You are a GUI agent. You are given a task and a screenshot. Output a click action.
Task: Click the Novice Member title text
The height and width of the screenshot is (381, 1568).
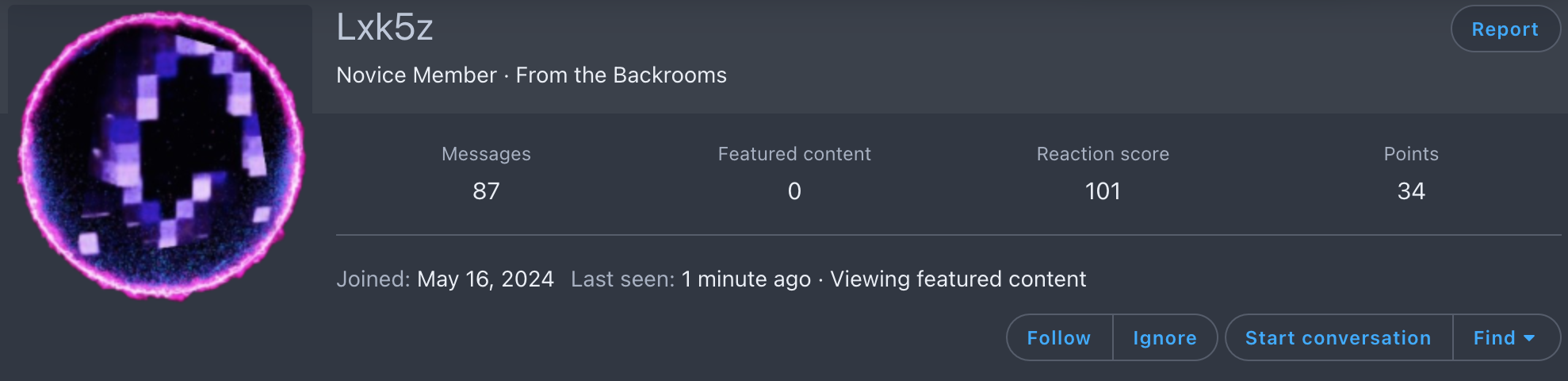click(416, 75)
